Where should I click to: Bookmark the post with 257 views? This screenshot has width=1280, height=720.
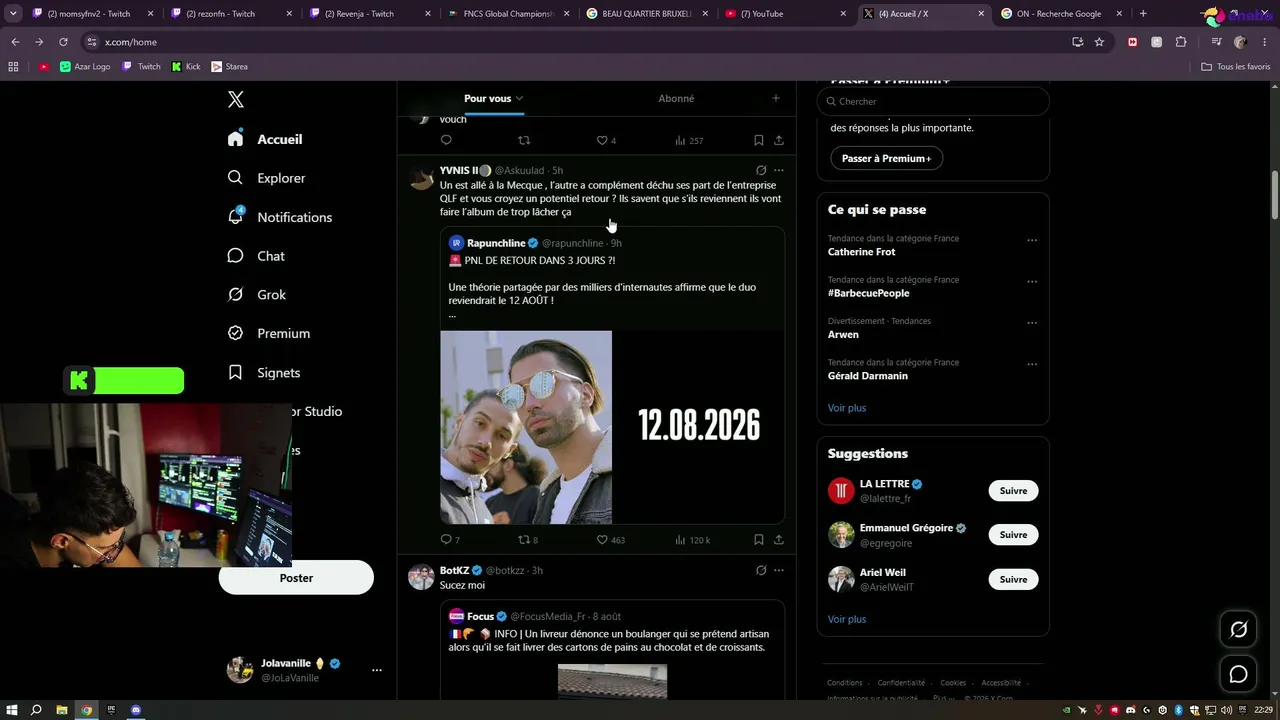[x=759, y=140]
